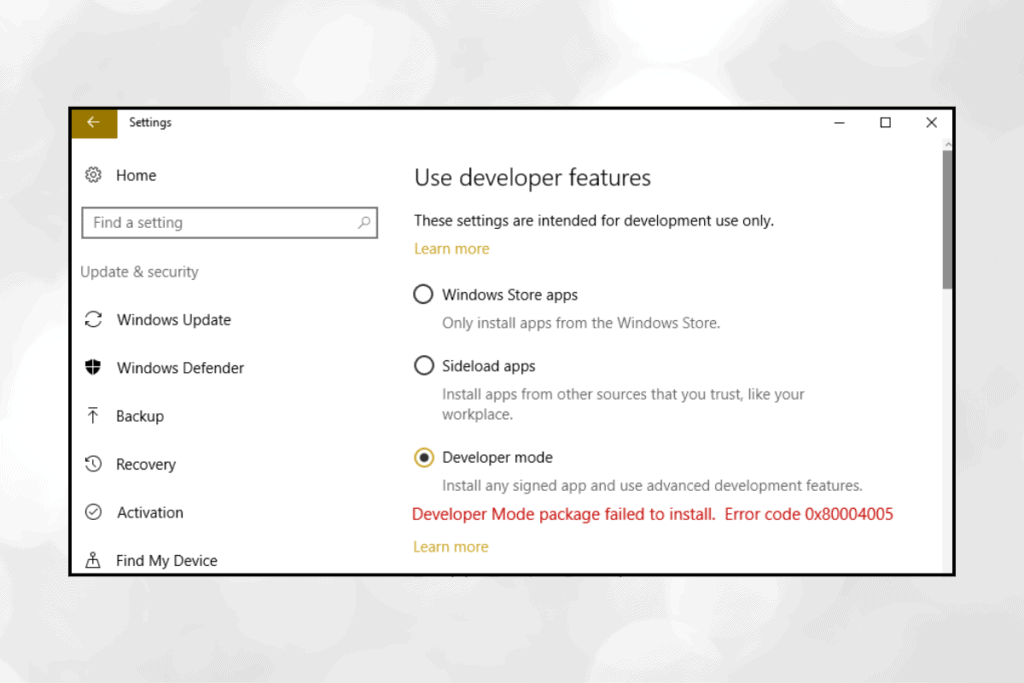Click Learn more link below error message

tap(451, 547)
